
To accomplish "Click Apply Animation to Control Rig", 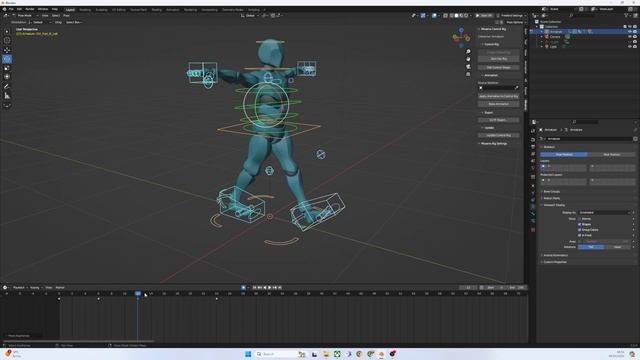I will 499,96.
